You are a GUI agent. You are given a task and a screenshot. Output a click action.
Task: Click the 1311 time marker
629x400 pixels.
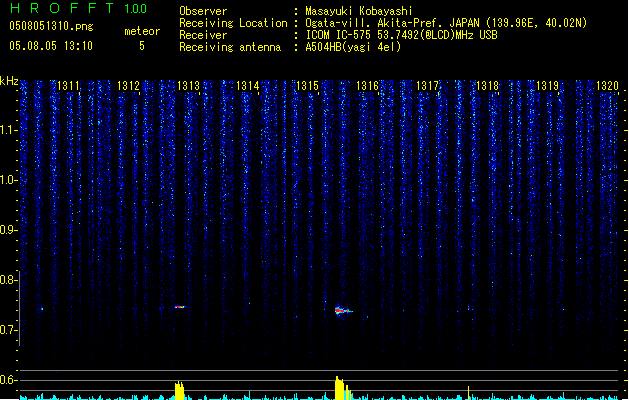[68, 86]
